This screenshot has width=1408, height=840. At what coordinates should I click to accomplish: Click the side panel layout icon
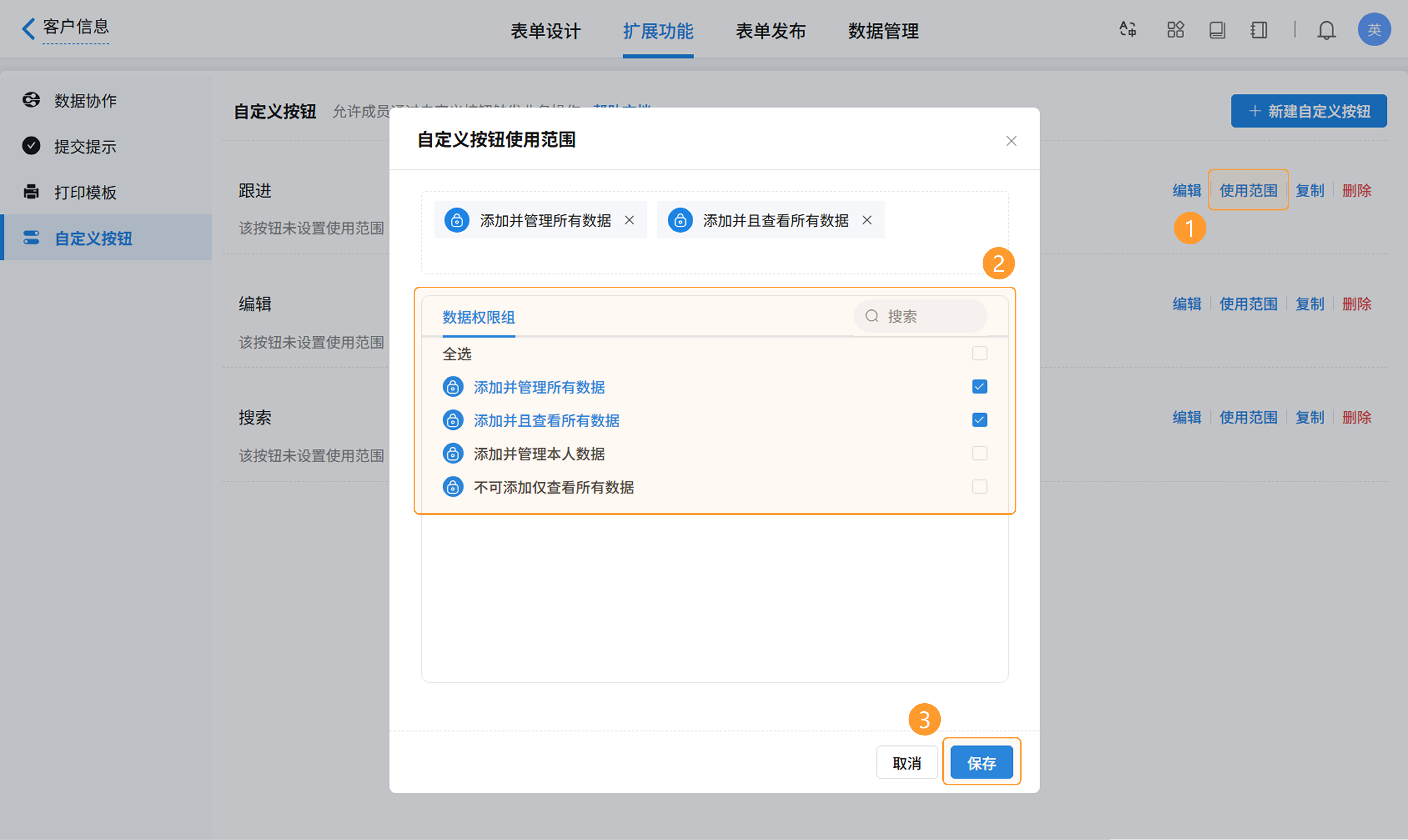1259,29
